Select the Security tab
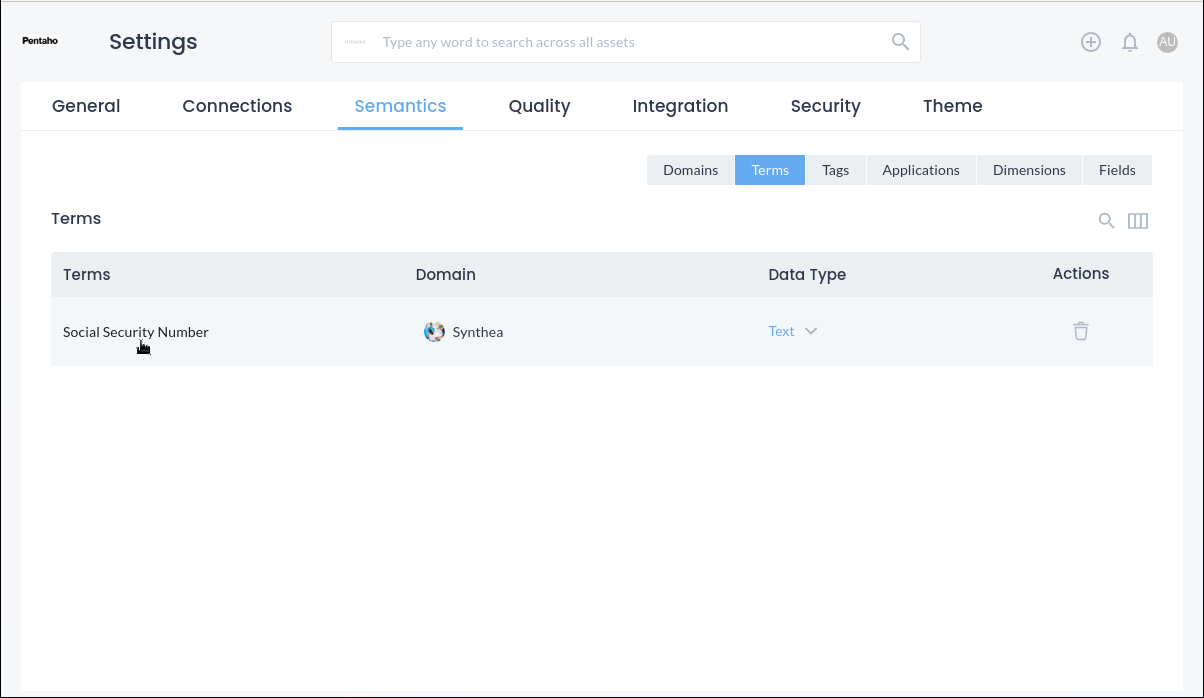The width and height of the screenshot is (1204, 698). click(x=825, y=106)
